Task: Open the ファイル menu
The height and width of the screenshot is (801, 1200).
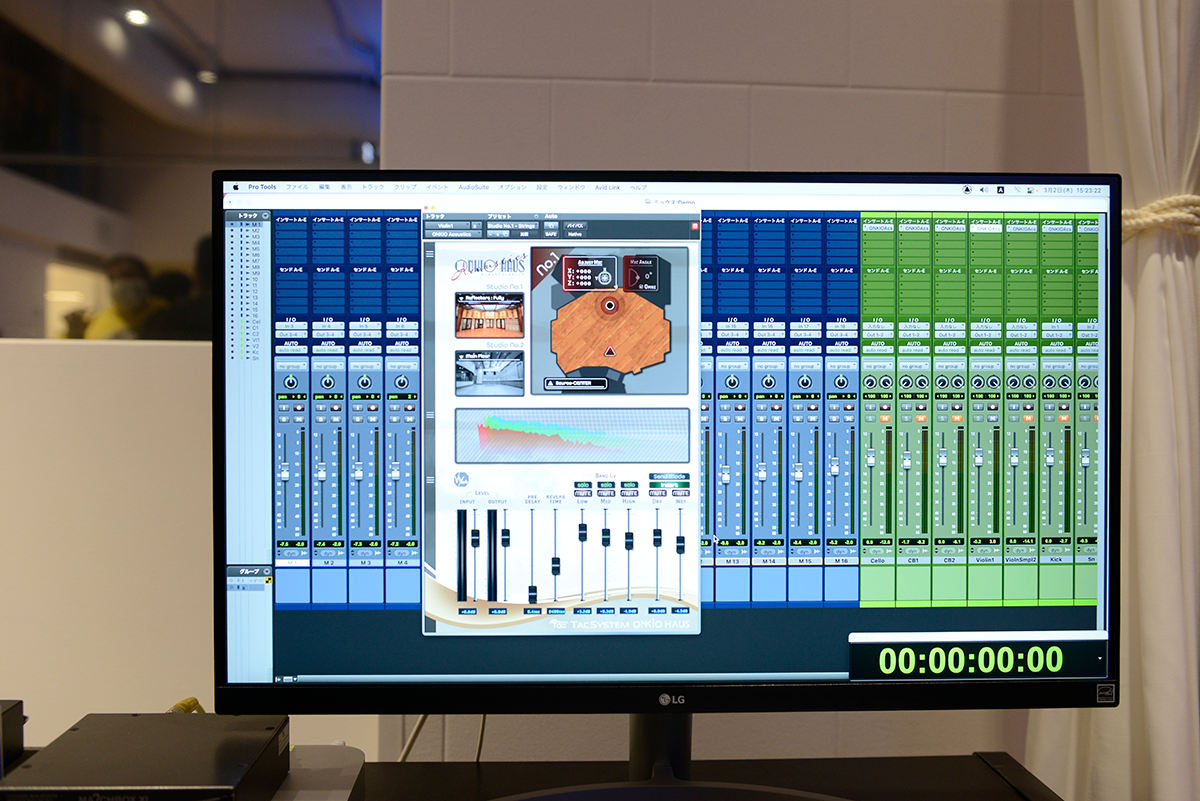Action: [x=297, y=187]
